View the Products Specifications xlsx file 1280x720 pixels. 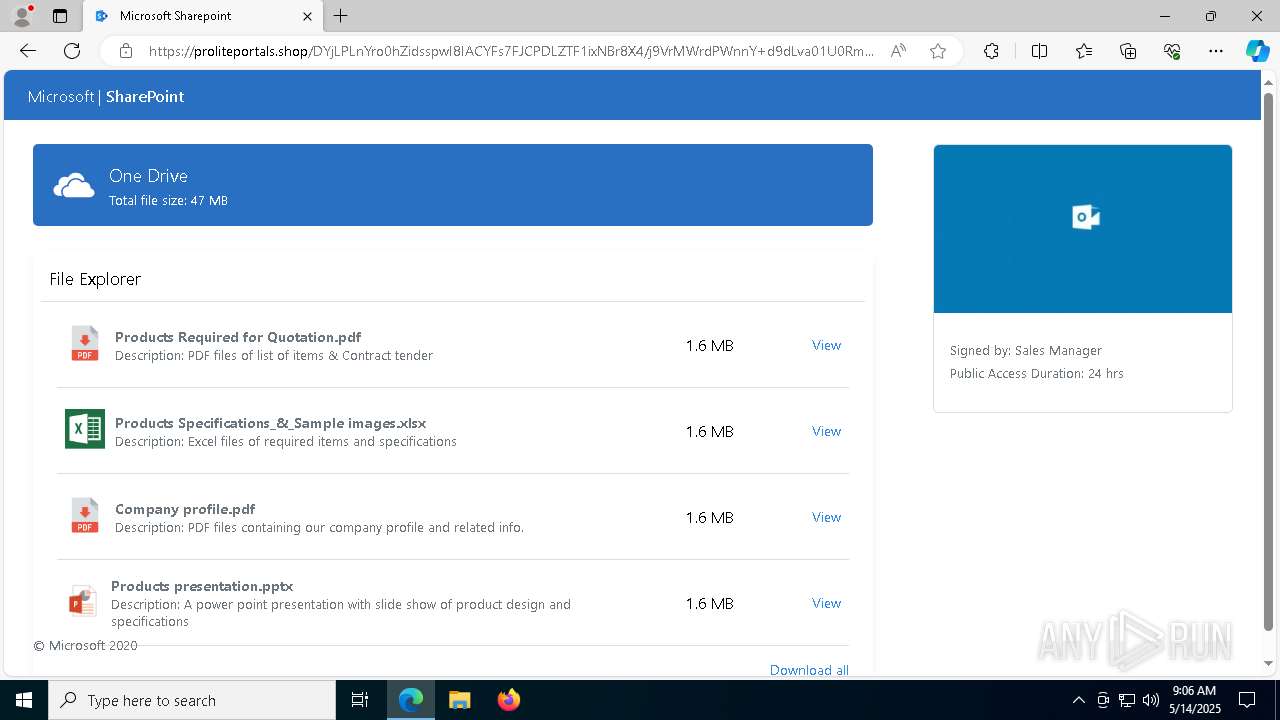(x=826, y=431)
